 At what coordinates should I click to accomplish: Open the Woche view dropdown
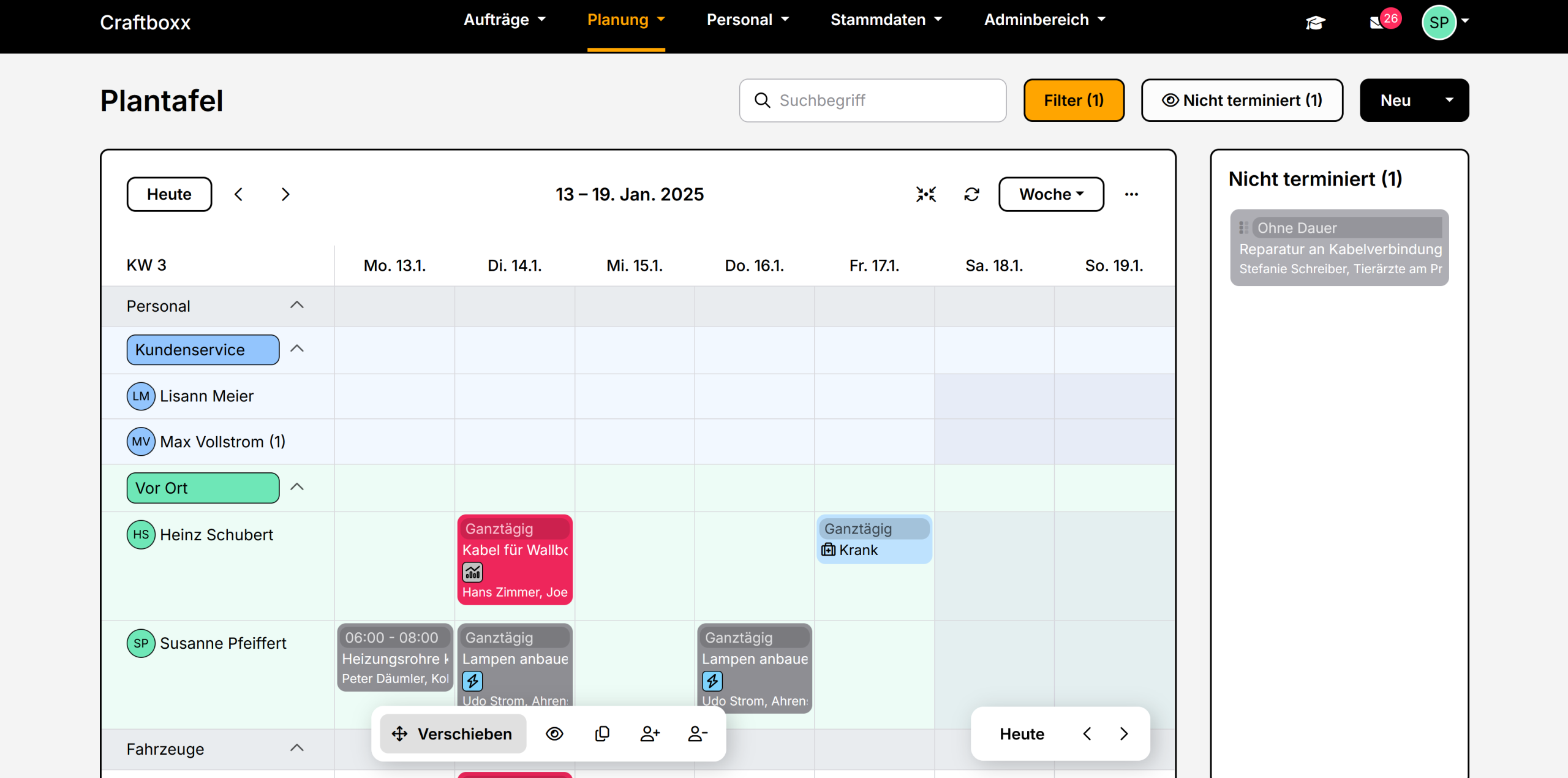pos(1050,194)
